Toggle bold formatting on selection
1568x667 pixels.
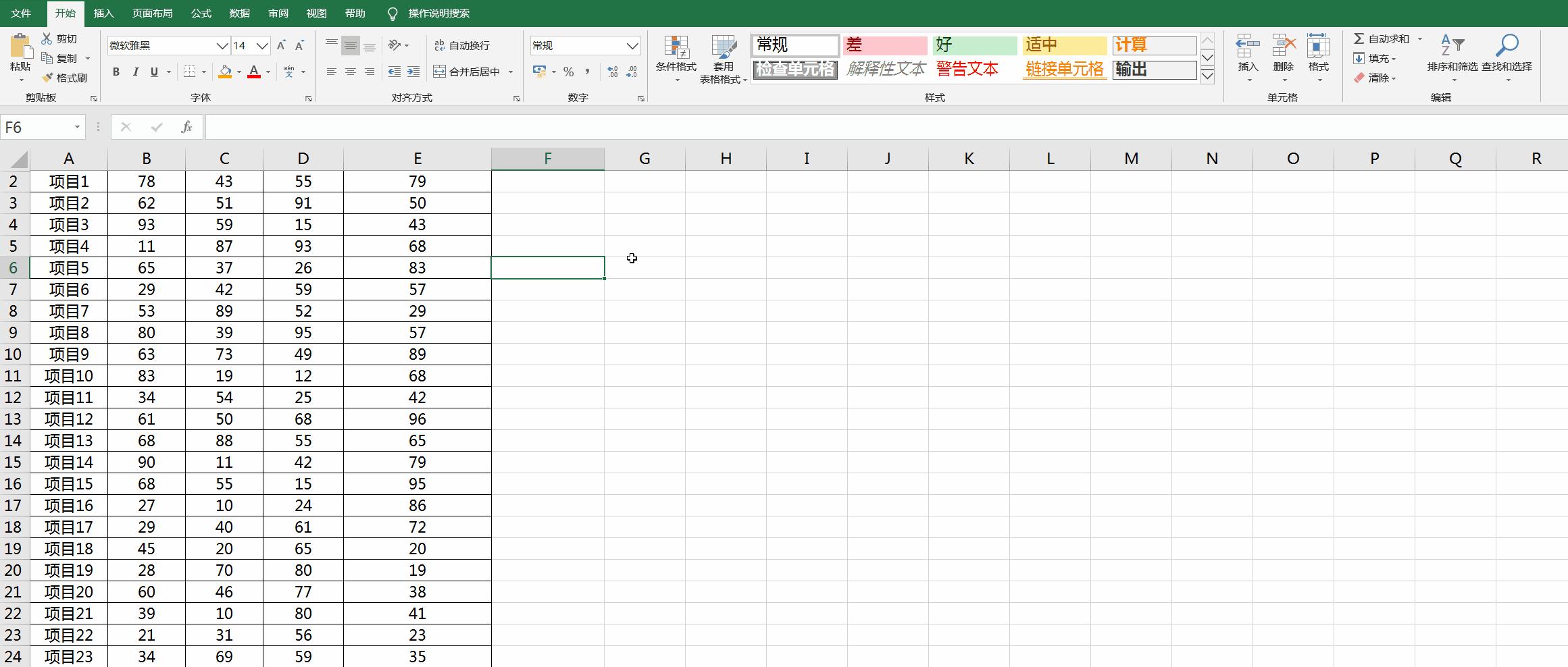pos(116,72)
